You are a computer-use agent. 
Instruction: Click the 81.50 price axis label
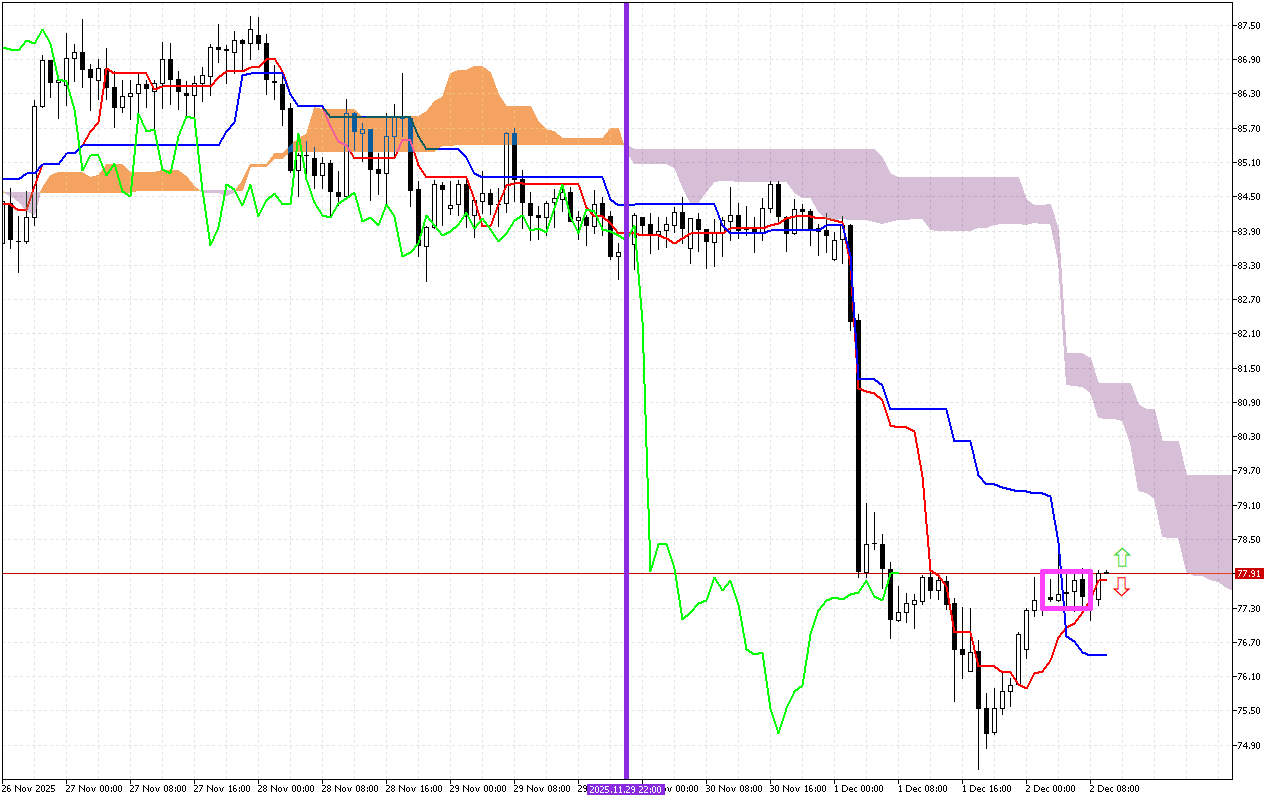point(1247,368)
